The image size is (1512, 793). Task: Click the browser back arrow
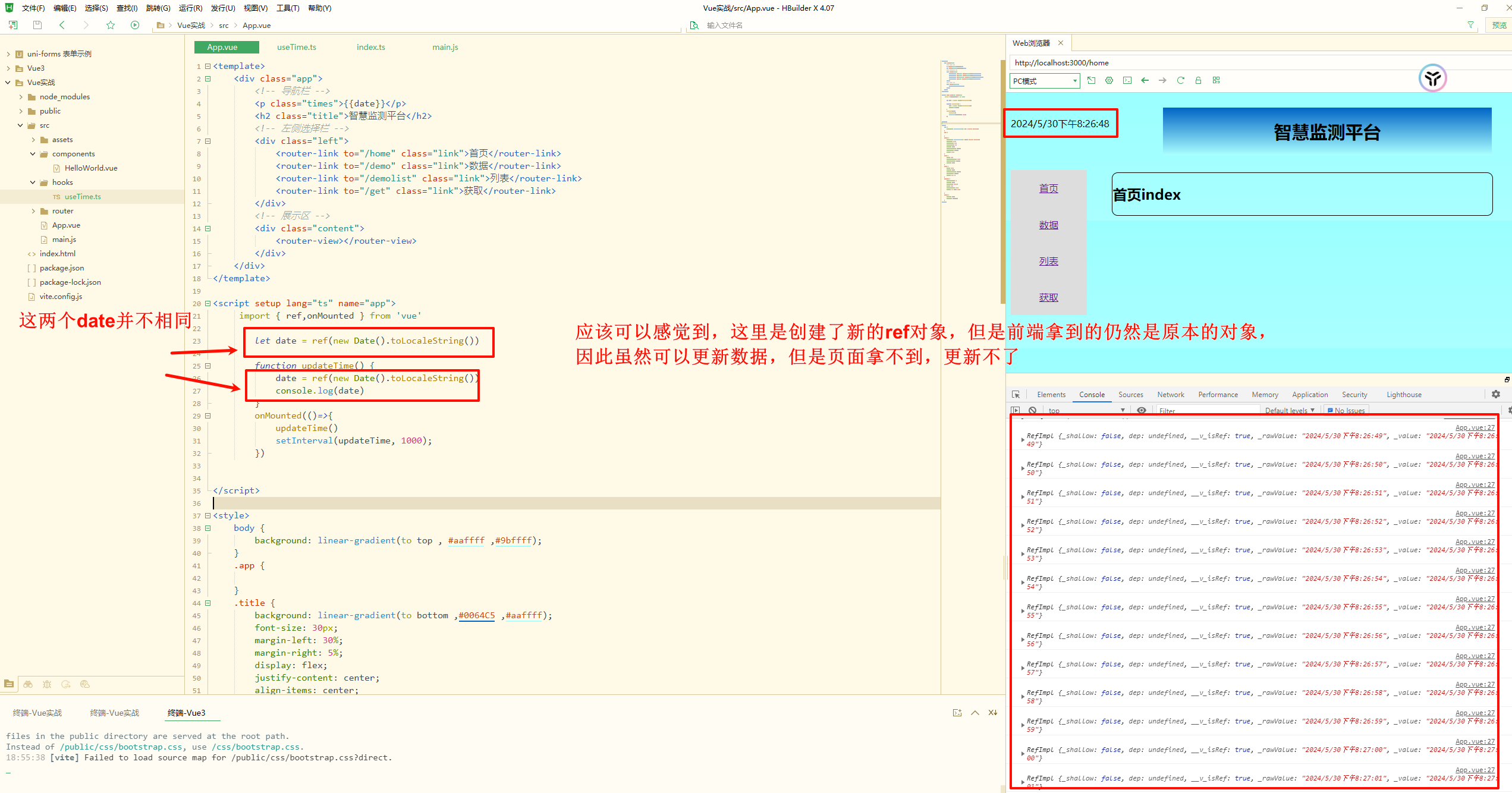point(1145,80)
